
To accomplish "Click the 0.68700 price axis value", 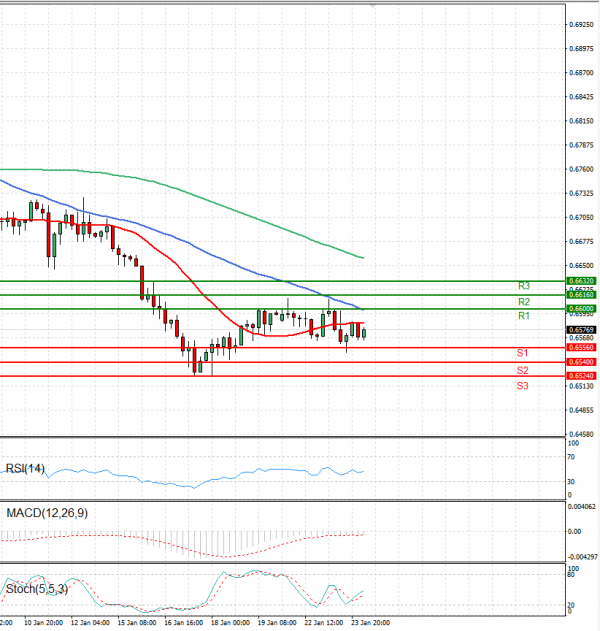I will 581,73.
